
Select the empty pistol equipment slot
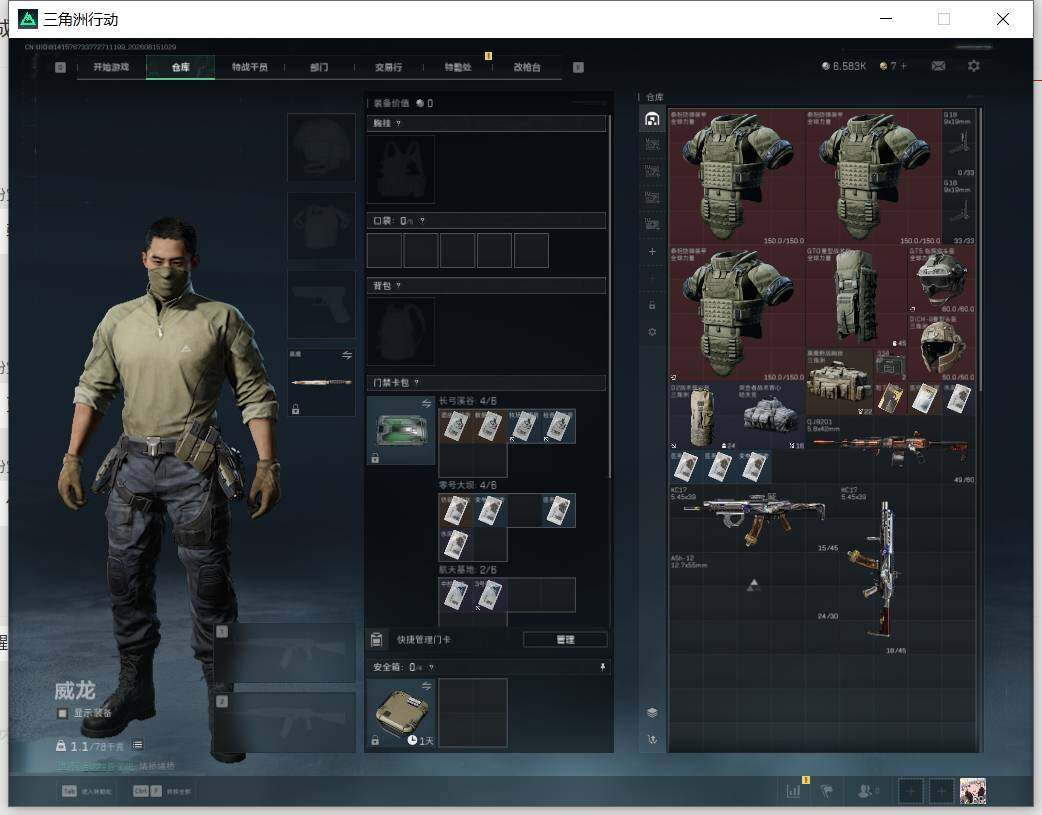click(x=321, y=304)
